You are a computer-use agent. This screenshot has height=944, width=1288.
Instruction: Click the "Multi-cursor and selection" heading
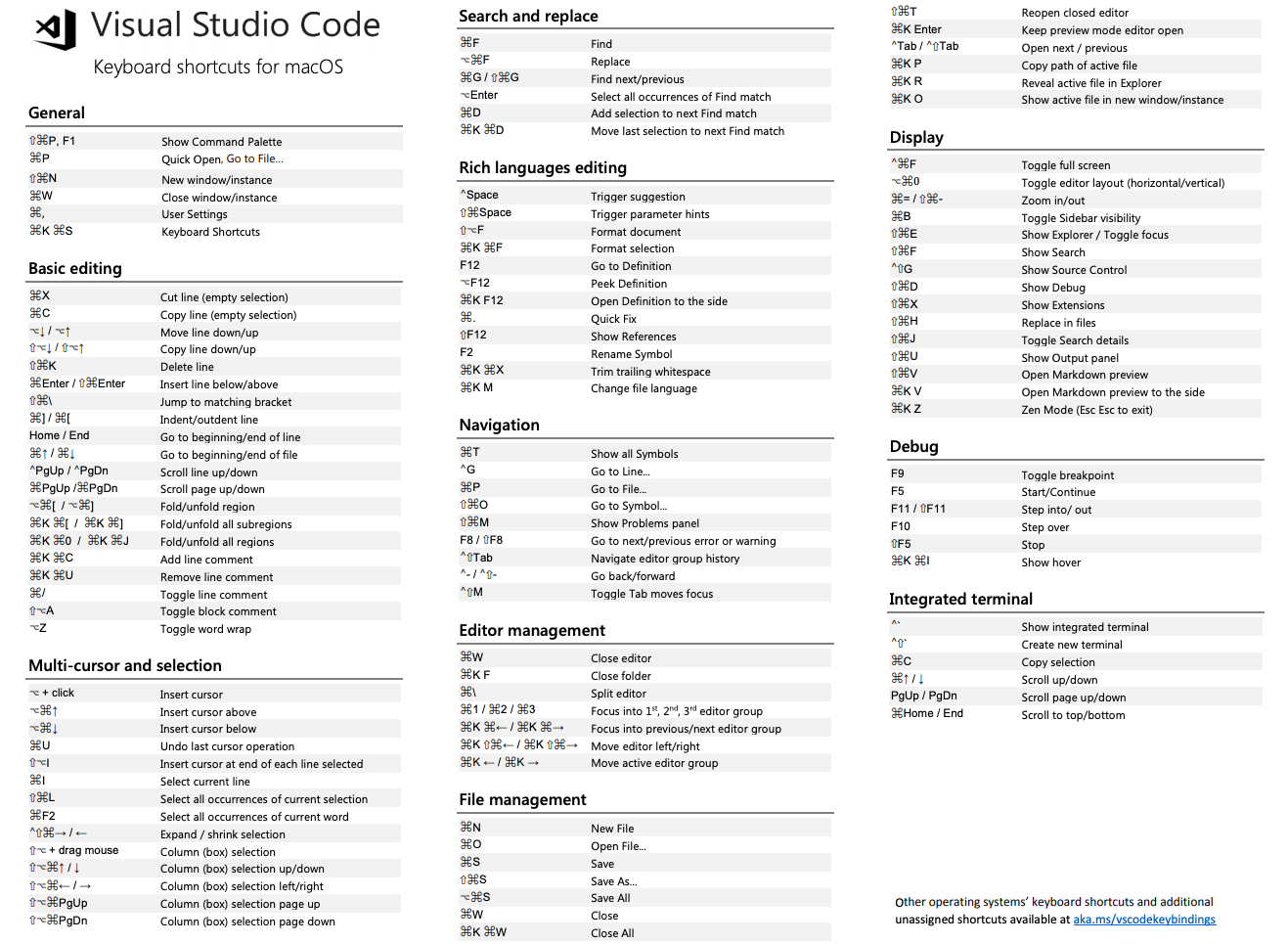[125, 665]
